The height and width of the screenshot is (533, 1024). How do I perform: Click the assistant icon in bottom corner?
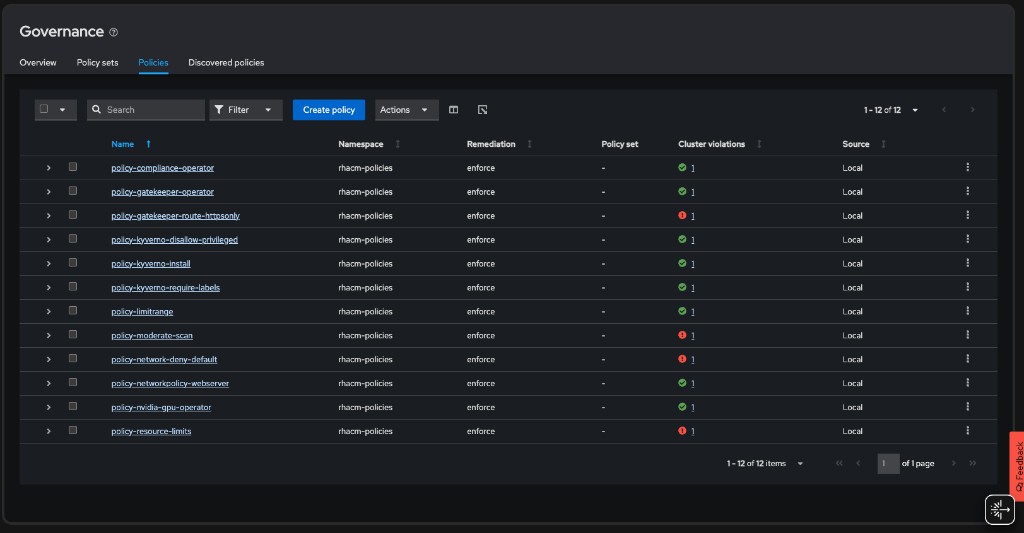tap(999, 509)
